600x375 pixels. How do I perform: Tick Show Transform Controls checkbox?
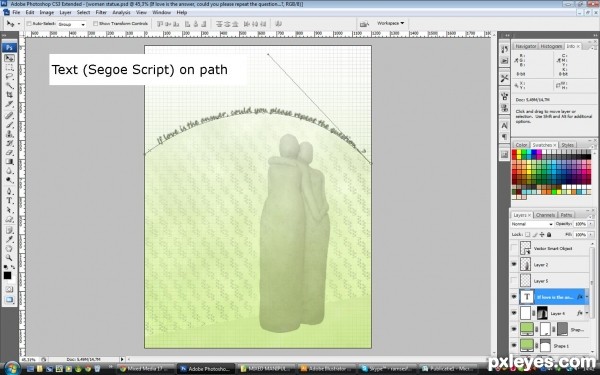point(95,24)
